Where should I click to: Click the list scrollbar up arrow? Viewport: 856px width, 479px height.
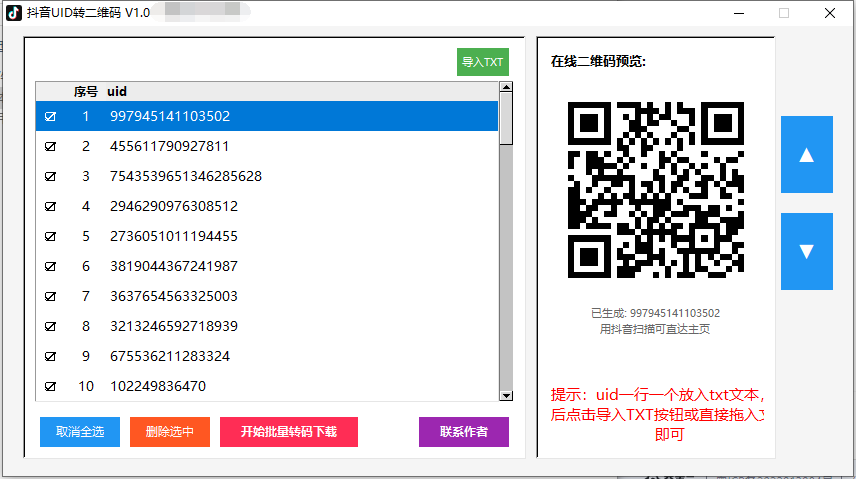pos(506,87)
